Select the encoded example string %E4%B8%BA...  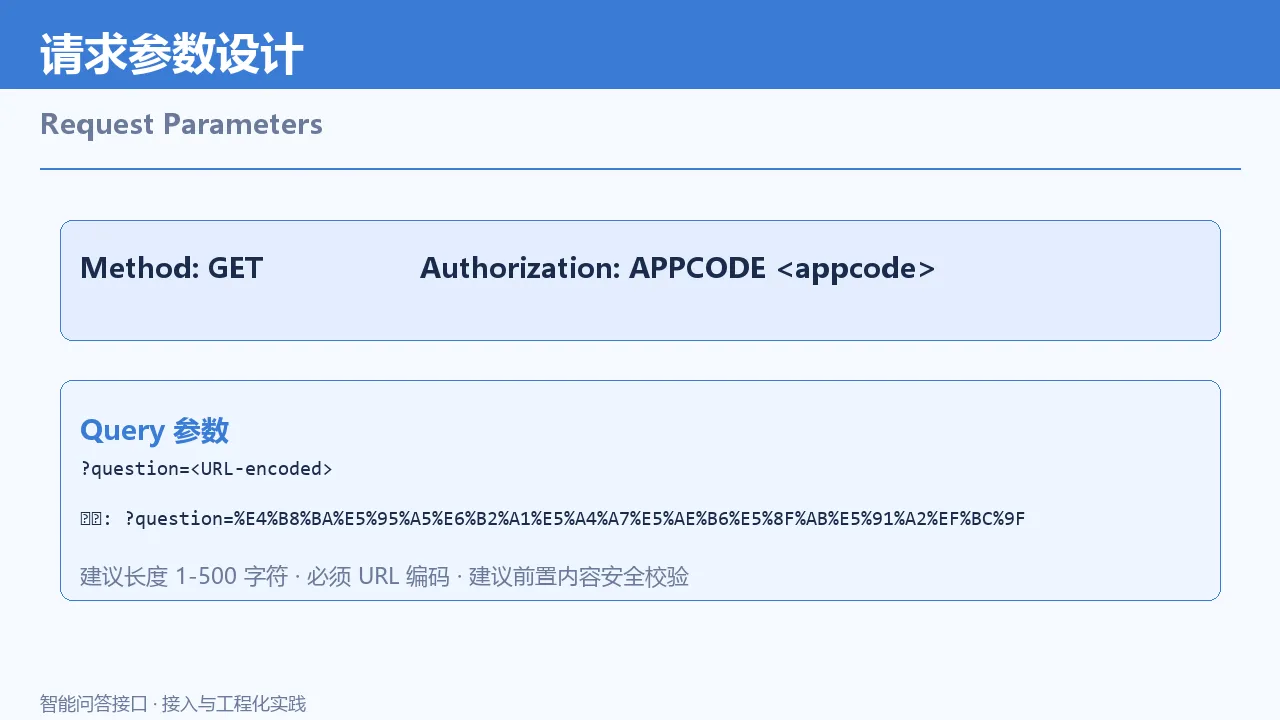[283, 518]
